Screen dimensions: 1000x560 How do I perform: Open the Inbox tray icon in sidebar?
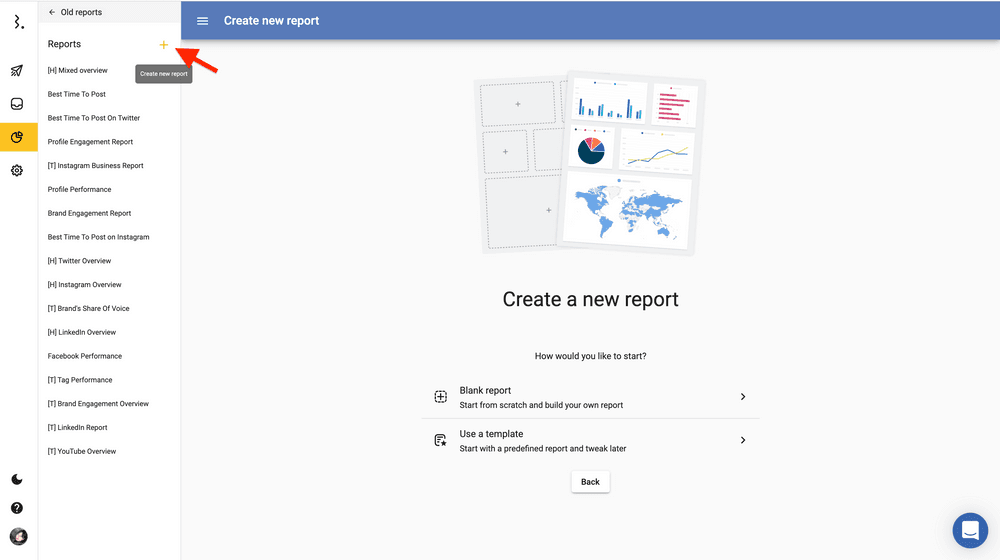pyautogui.click(x=17, y=104)
